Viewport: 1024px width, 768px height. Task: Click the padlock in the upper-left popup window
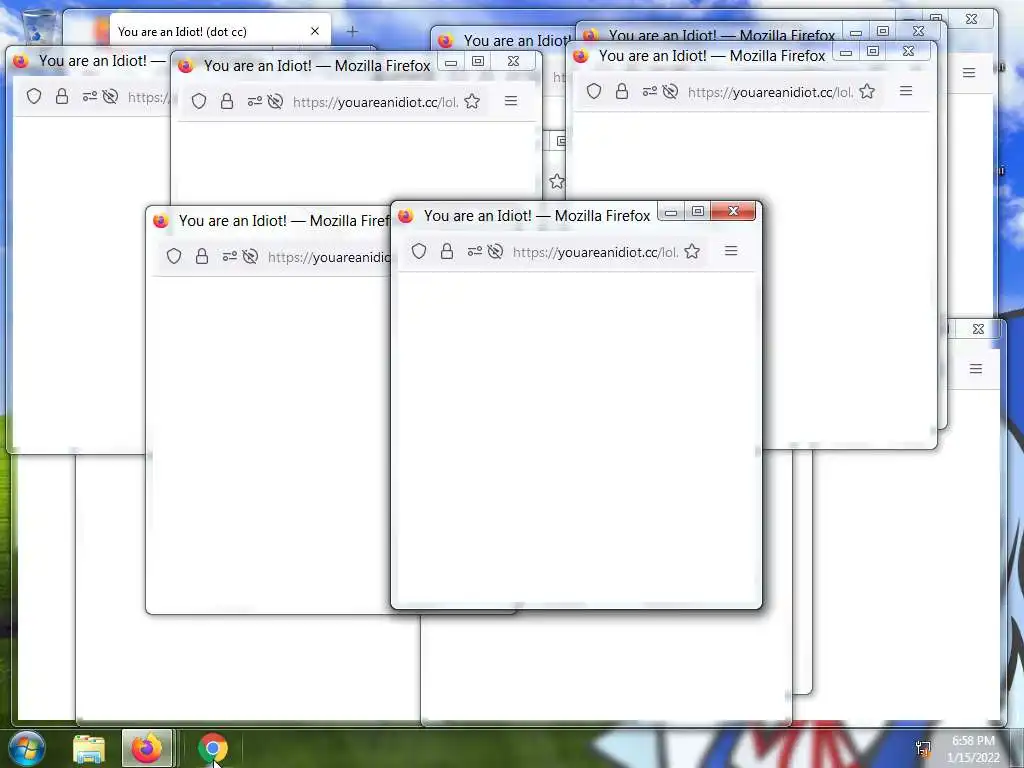coord(62,97)
